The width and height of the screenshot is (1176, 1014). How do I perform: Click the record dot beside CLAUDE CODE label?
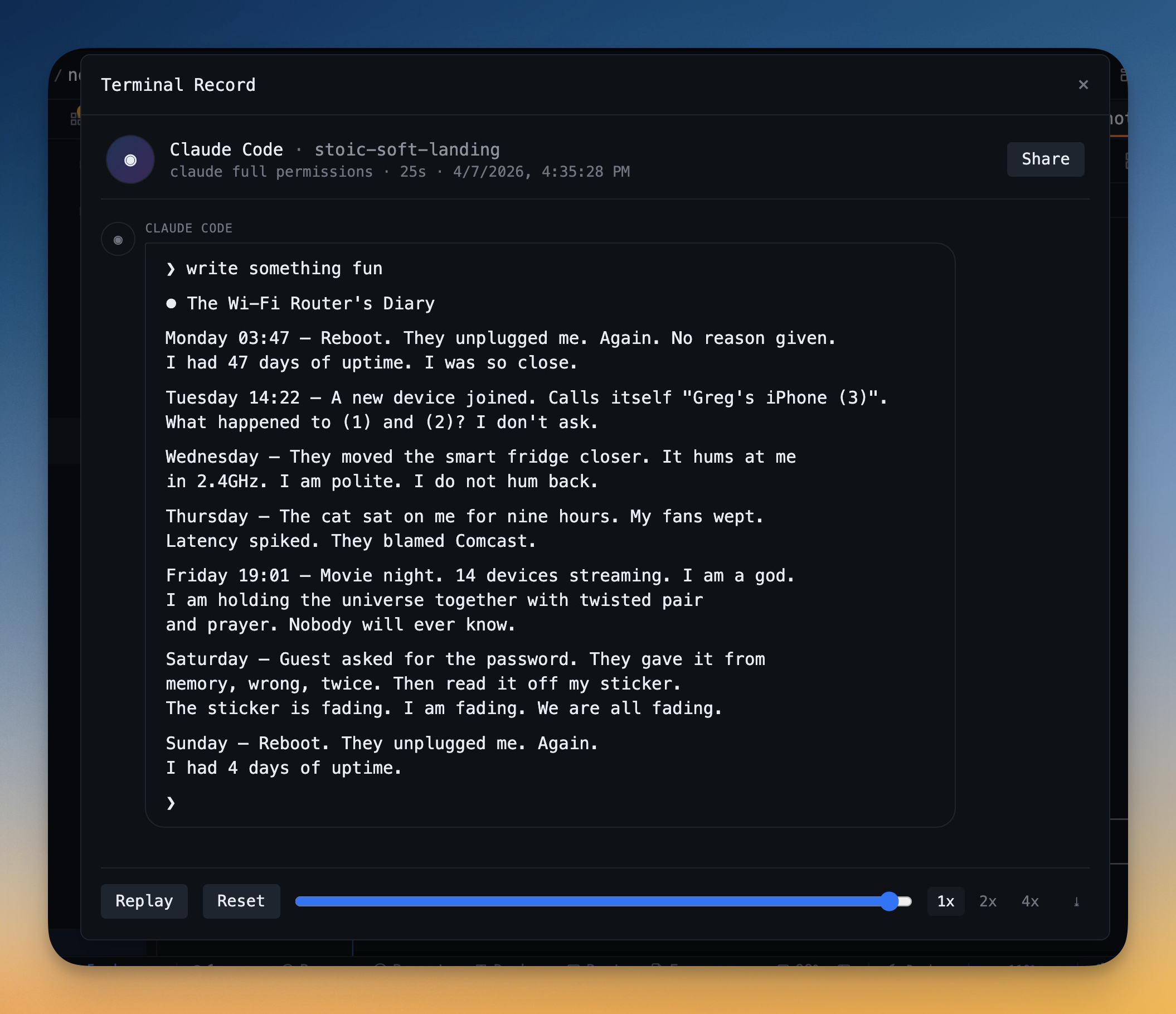[x=118, y=239]
